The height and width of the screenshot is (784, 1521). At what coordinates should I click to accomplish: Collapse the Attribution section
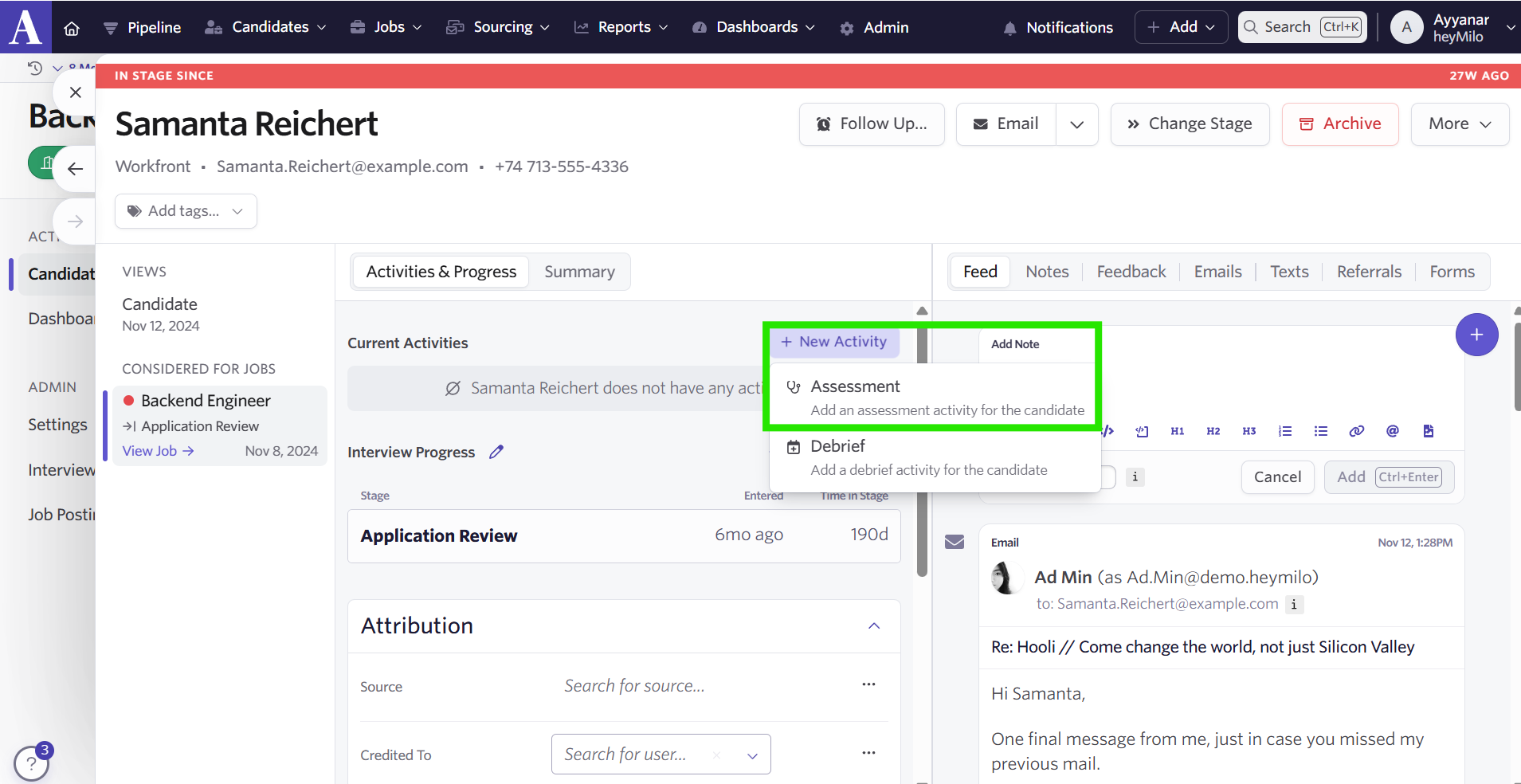[x=874, y=626]
